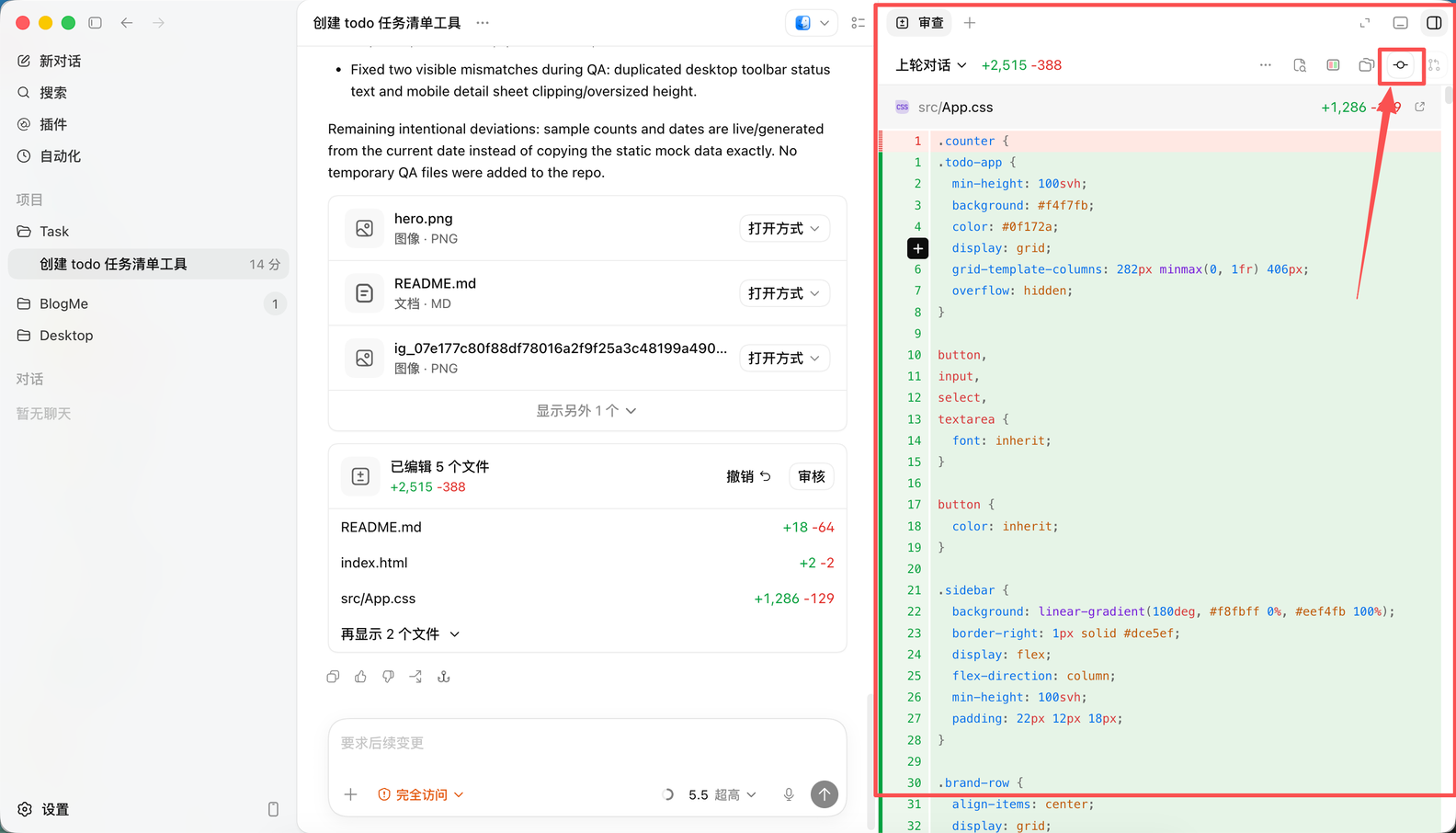Expand 显示另外 1 个

[x=586, y=411]
